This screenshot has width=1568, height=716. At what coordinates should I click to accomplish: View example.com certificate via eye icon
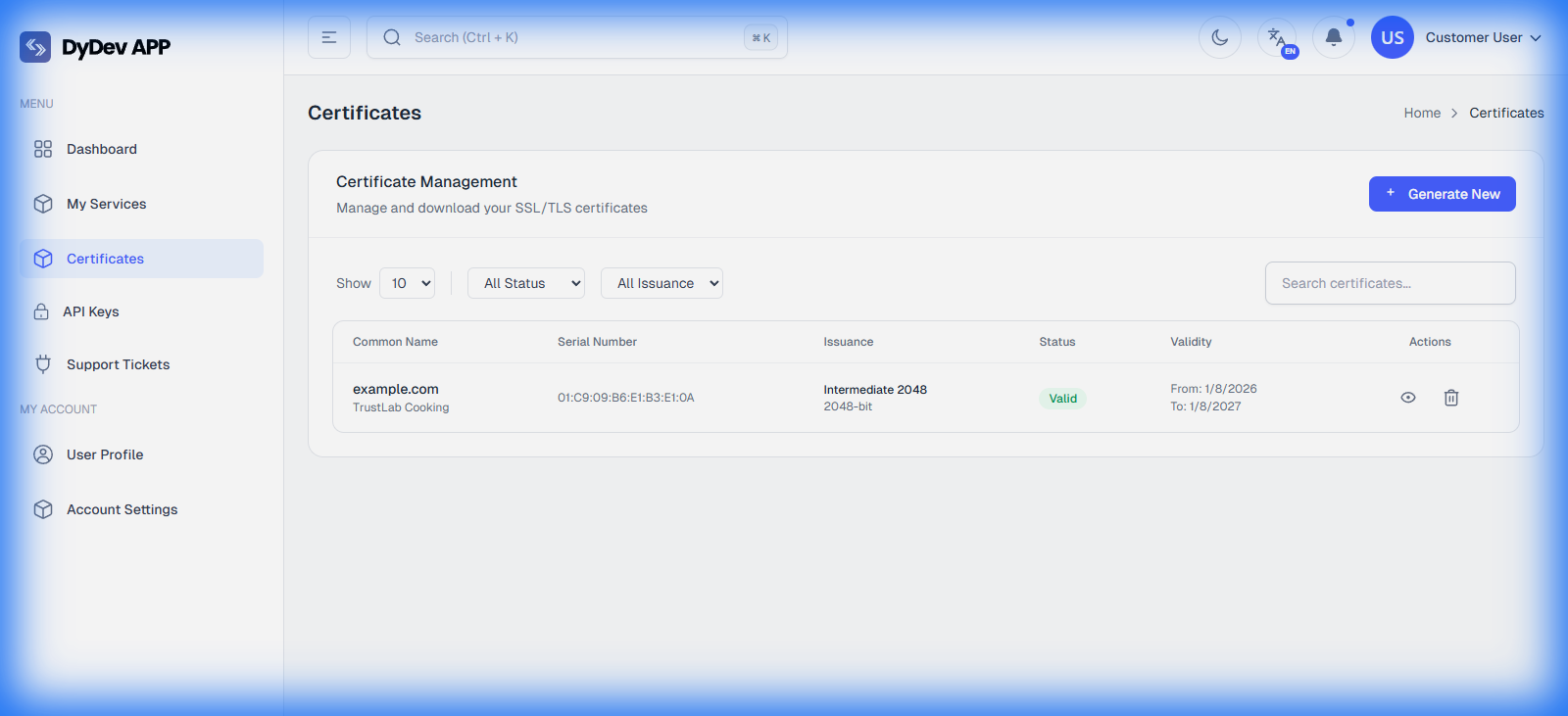pyautogui.click(x=1407, y=398)
